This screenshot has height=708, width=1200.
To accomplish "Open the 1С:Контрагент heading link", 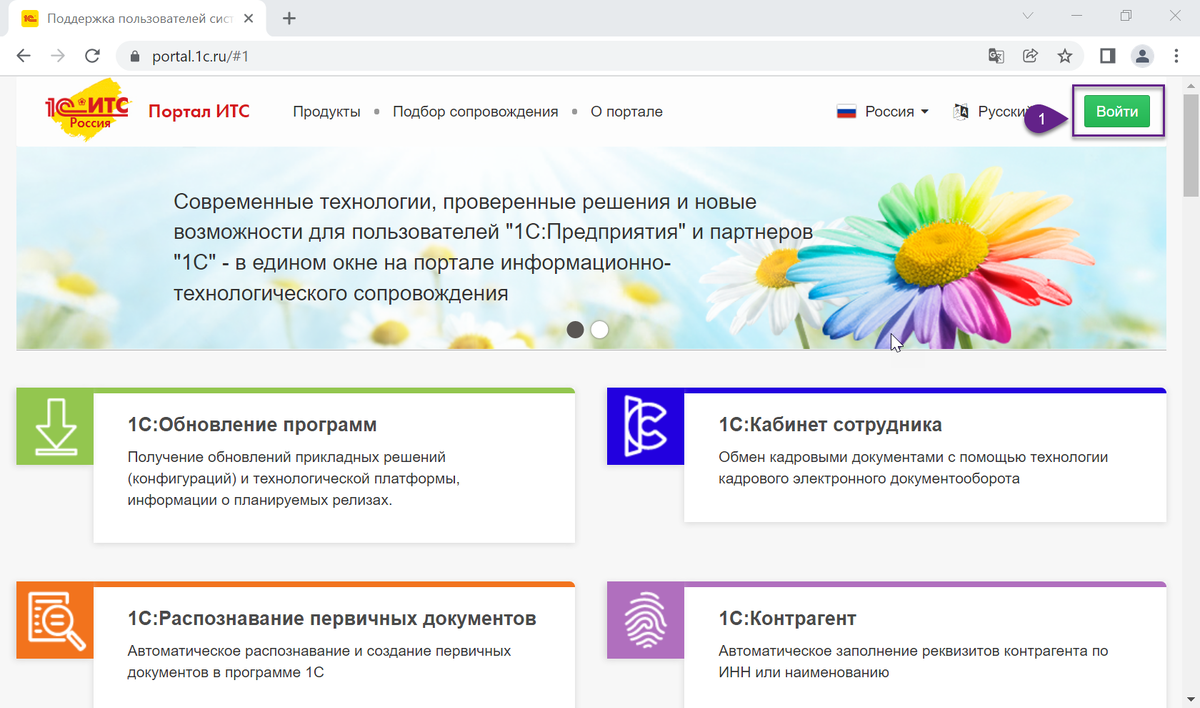I will [787, 618].
